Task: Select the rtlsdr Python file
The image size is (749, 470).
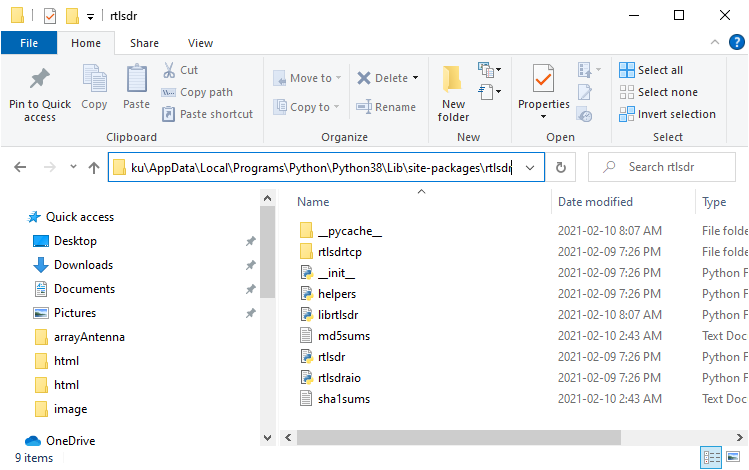Action: (332, 357)
